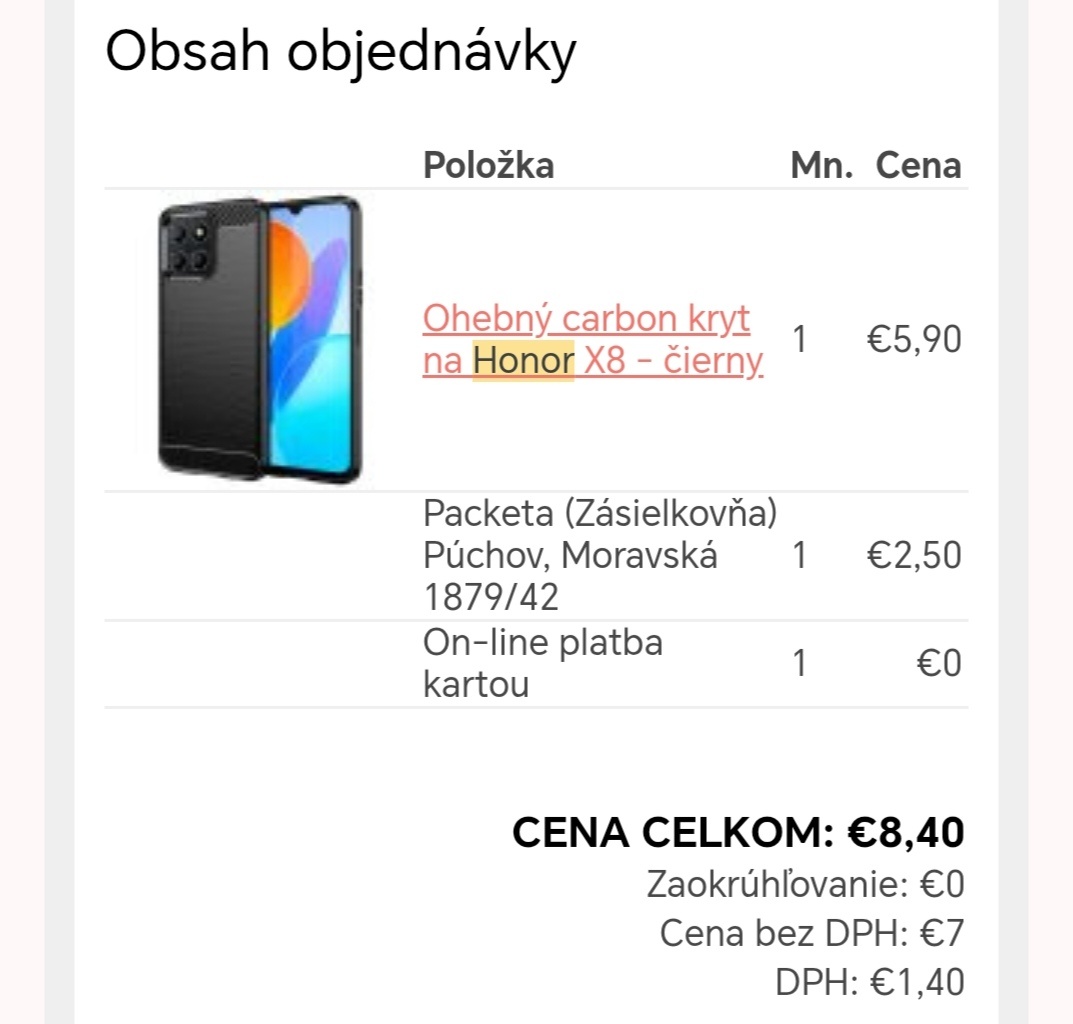The height and width of the screenshot is (1024, 1073).
Task: Click the Cena column header
Action: 918,166
